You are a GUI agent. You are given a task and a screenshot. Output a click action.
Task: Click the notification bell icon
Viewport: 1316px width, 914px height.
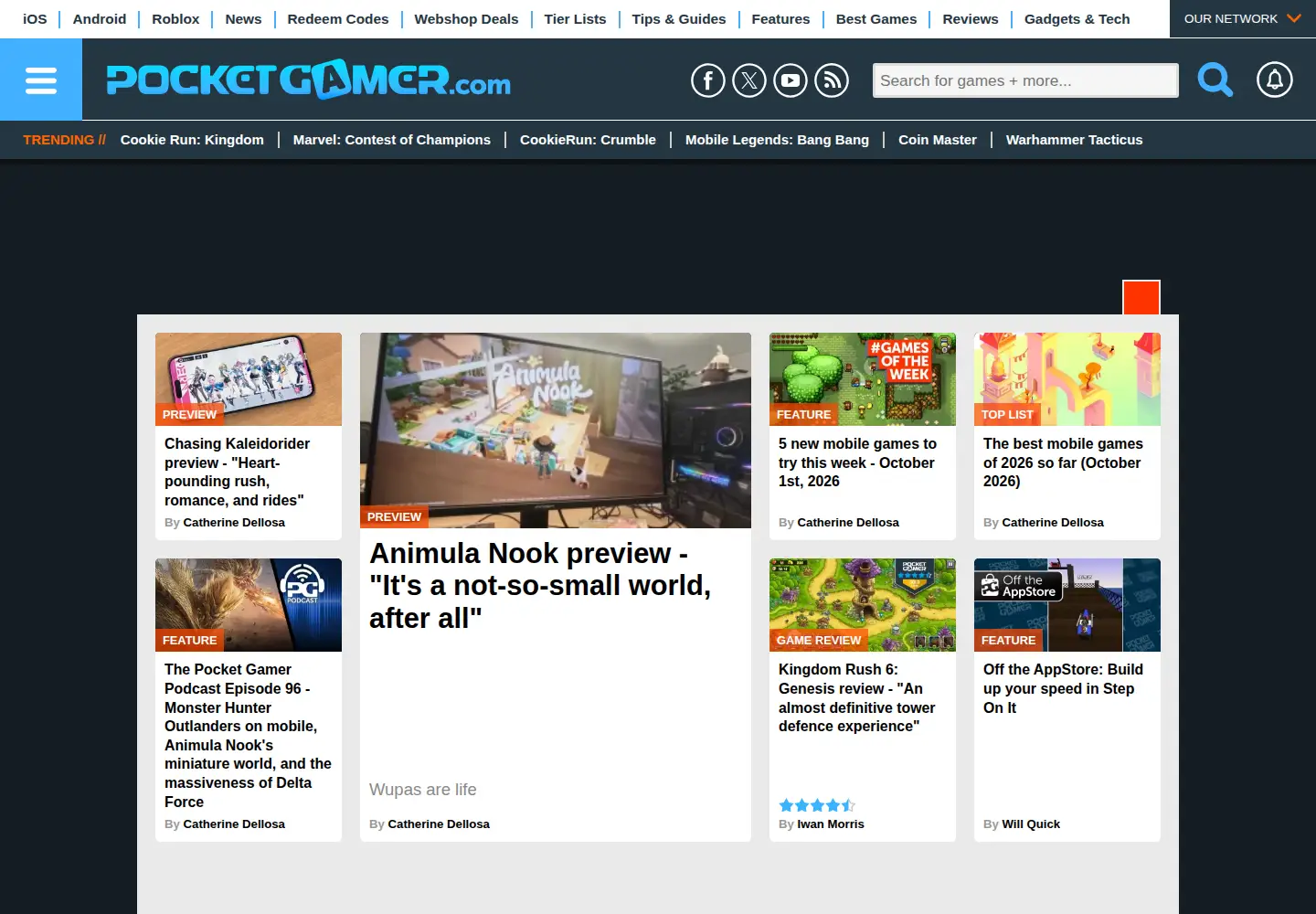pyautogui.click(x=1275, y=80)
